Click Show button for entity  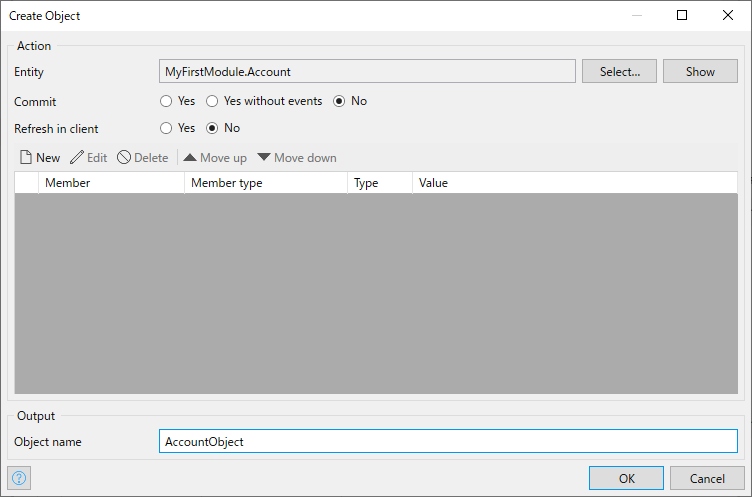point(700,71)
